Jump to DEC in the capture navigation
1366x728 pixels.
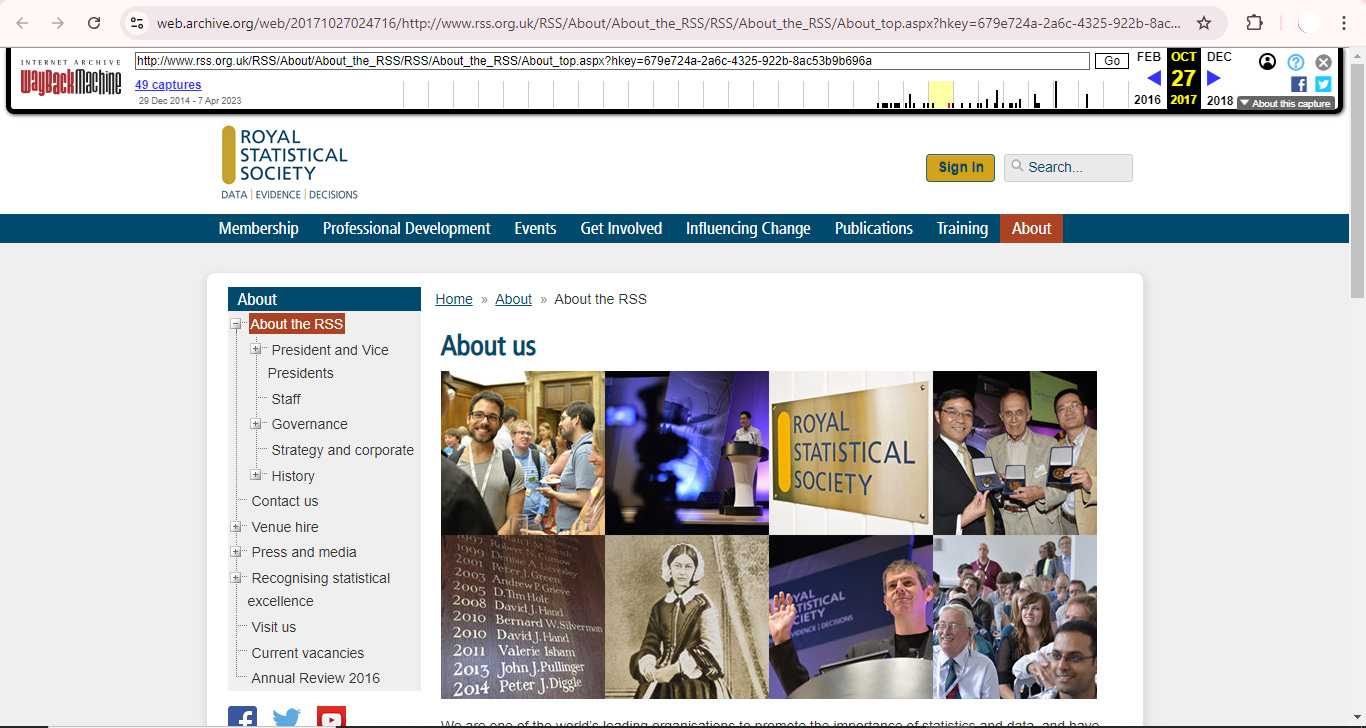[1219, 57]
